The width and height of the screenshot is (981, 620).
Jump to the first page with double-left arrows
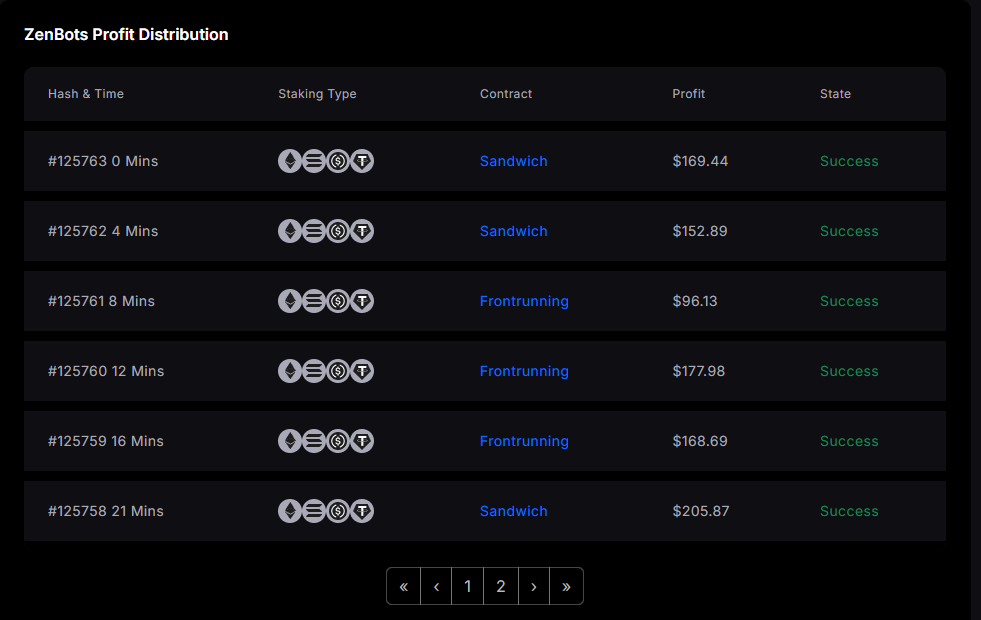(x=404, y=586)
